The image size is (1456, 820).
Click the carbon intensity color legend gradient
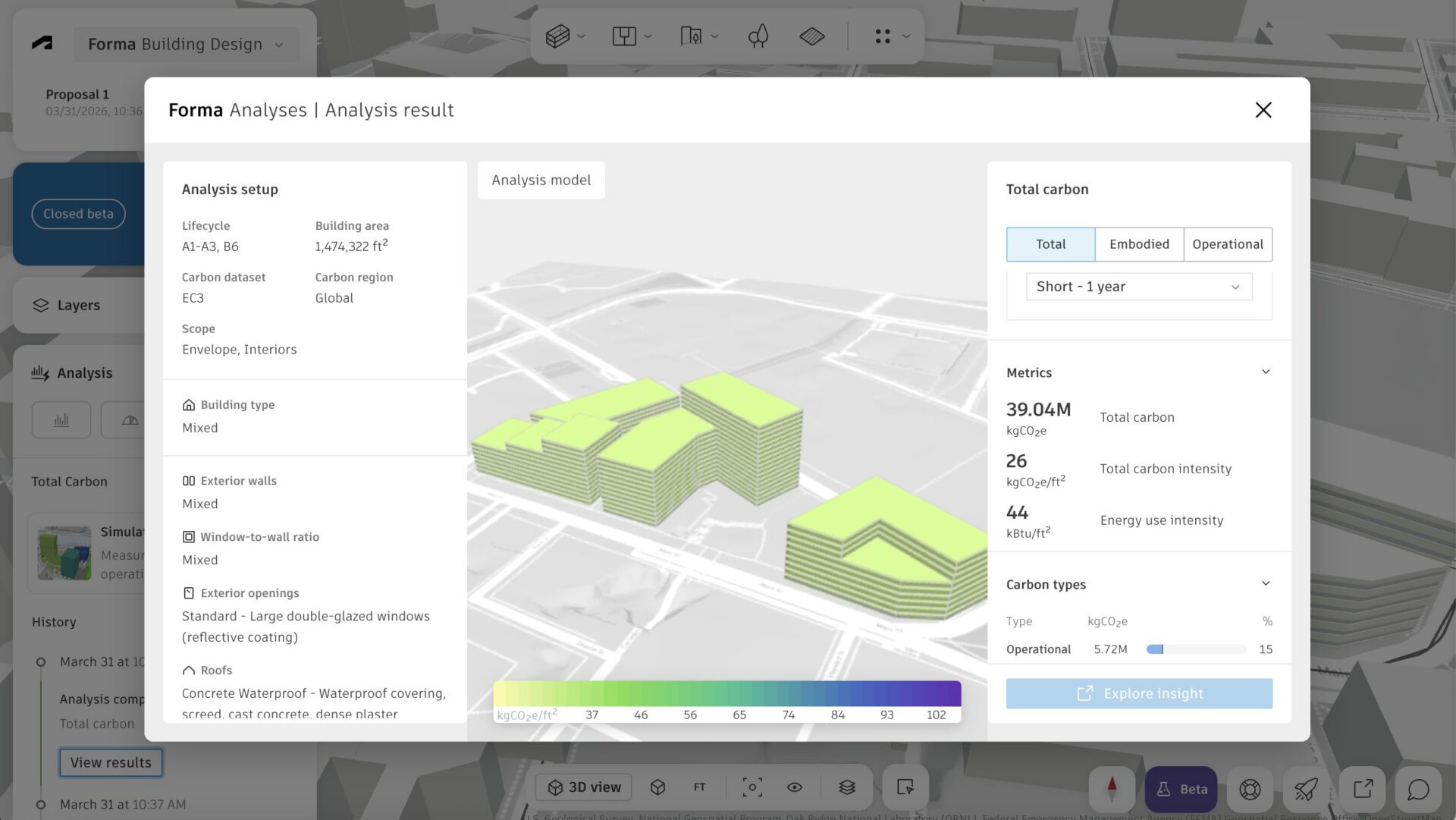pos(726,693)
